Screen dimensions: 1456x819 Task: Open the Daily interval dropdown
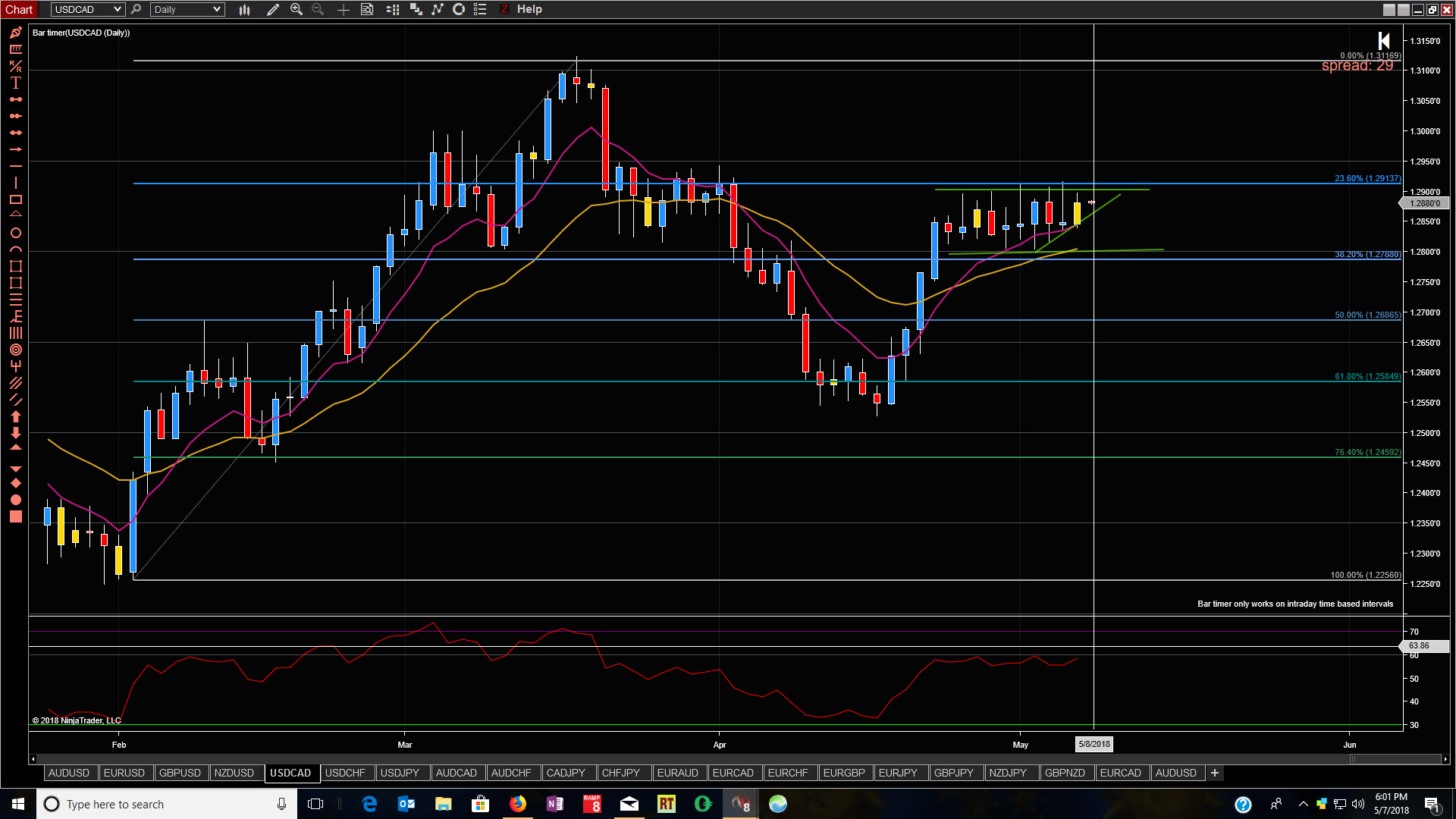pyautogui.click(x=216, y=10)
